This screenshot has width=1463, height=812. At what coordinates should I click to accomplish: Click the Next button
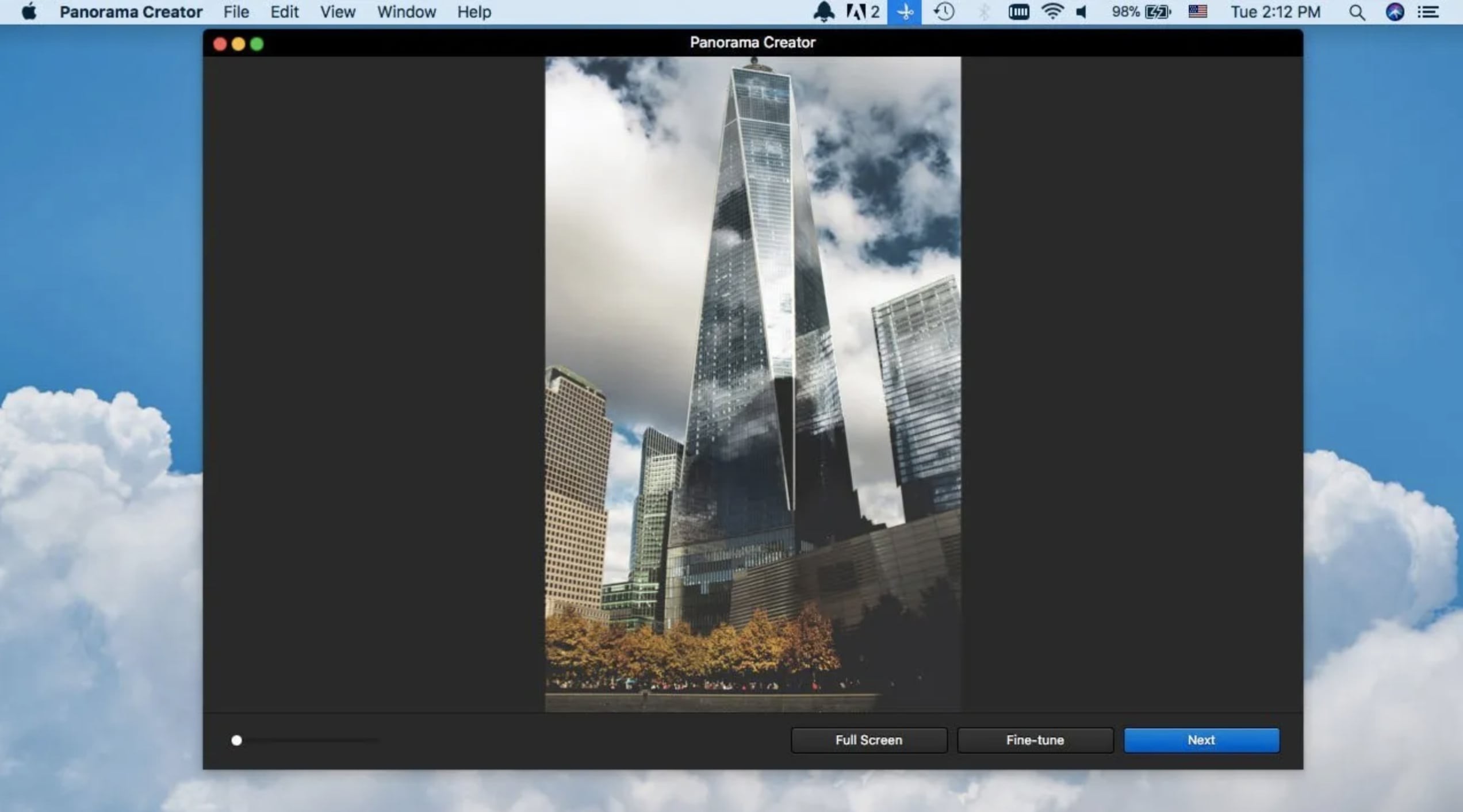1201,740
